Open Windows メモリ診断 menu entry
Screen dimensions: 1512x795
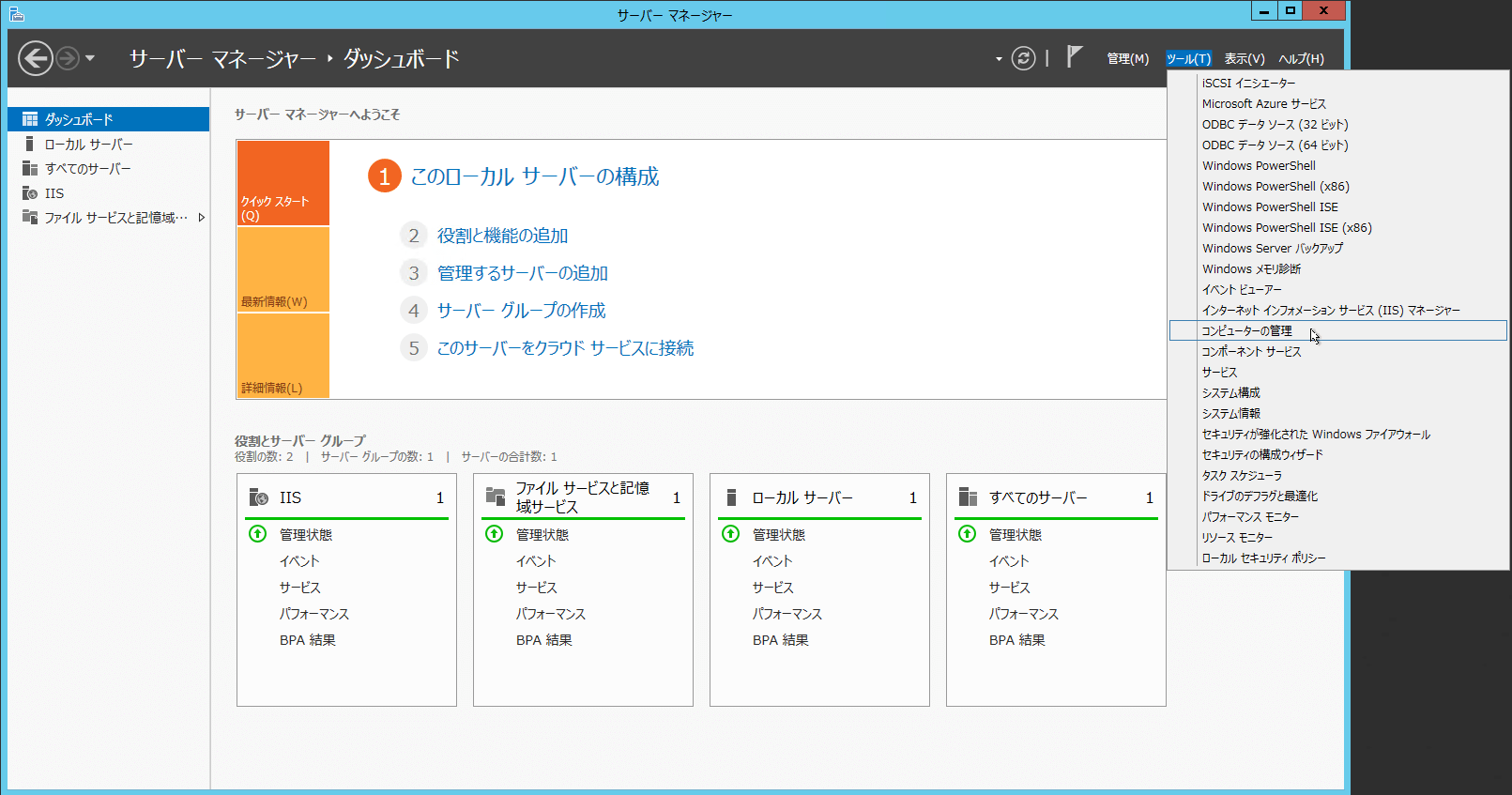coord(1338,268)
